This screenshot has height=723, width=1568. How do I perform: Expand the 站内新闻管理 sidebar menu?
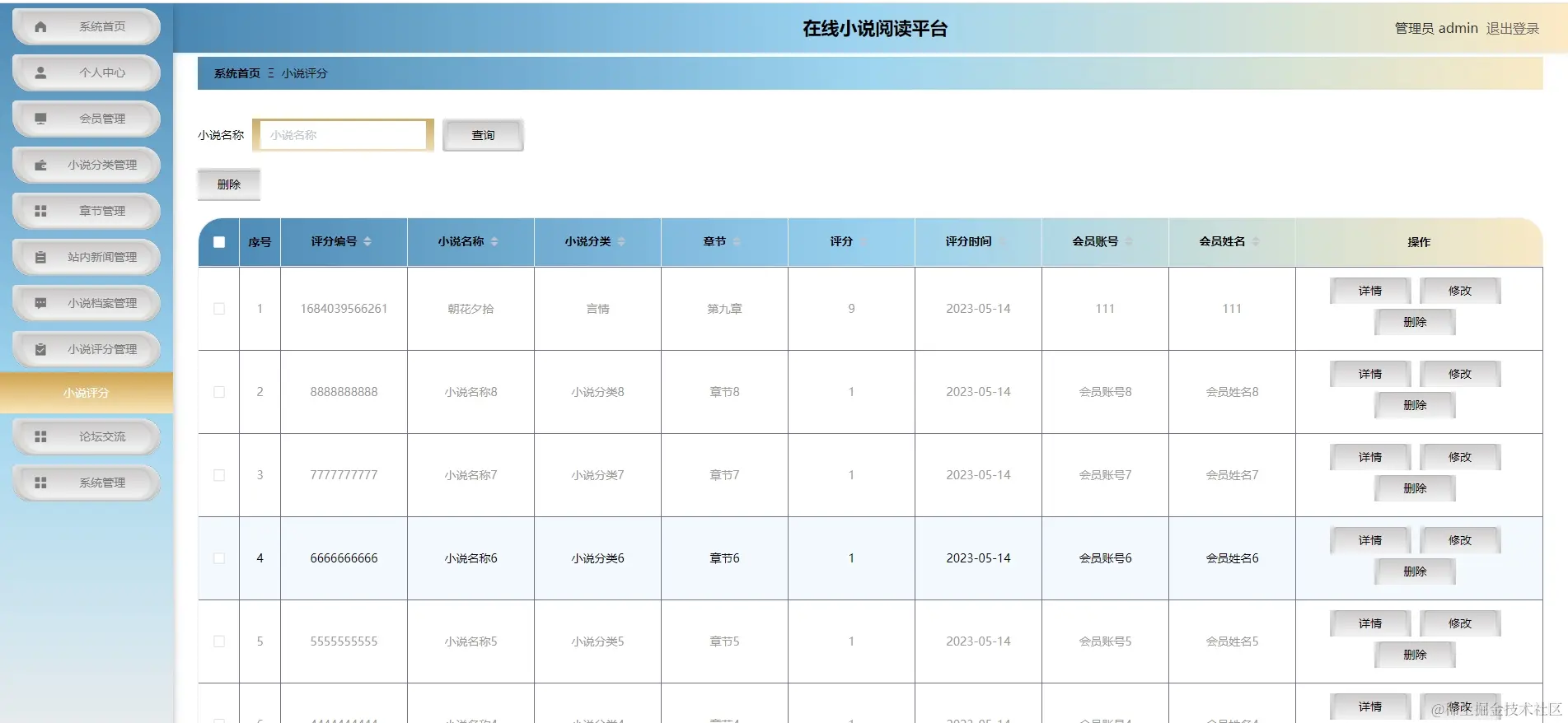tap(87, 257)
